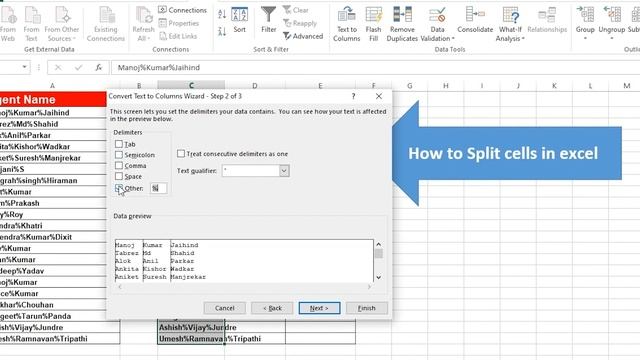Select column header K
The image size is (640, 360).
(x=554, y=86)
